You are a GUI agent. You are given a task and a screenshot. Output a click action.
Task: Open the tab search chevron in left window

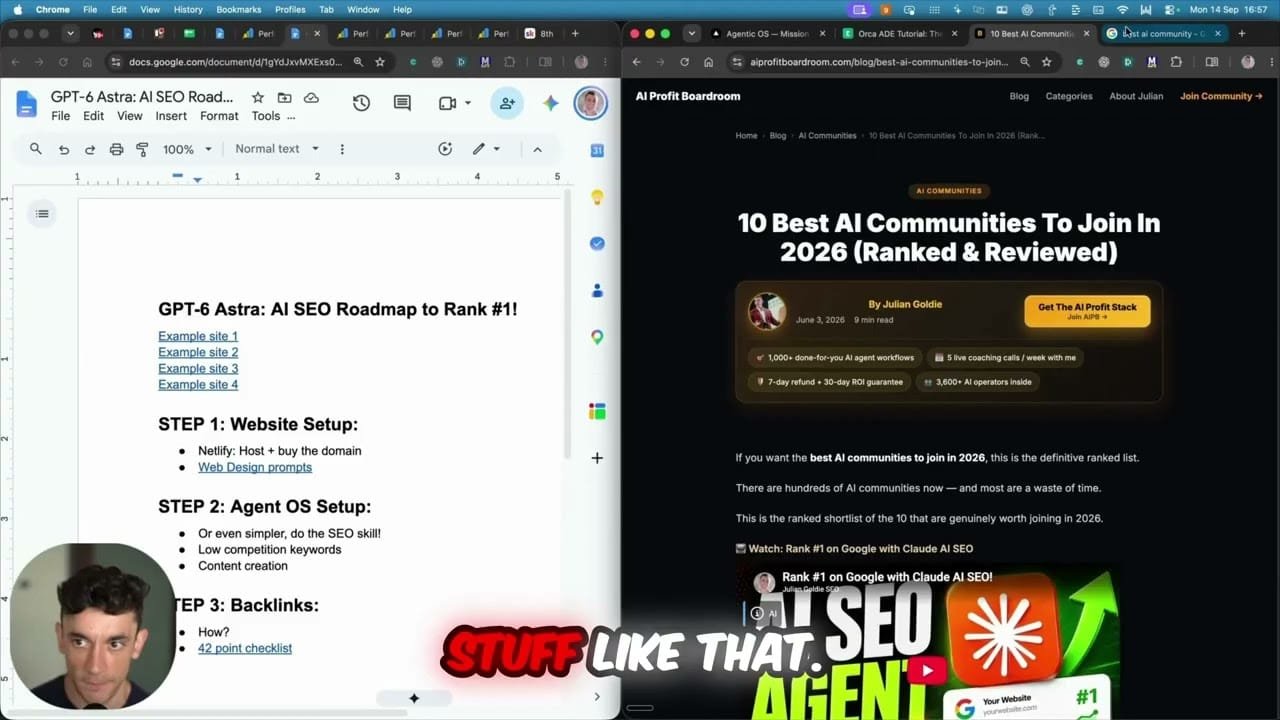click(x=70, y=33)
